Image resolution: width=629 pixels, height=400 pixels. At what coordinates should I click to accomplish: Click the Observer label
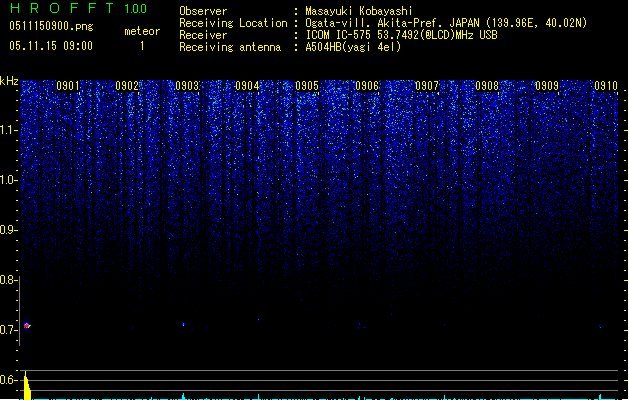[x=203, y=11]
